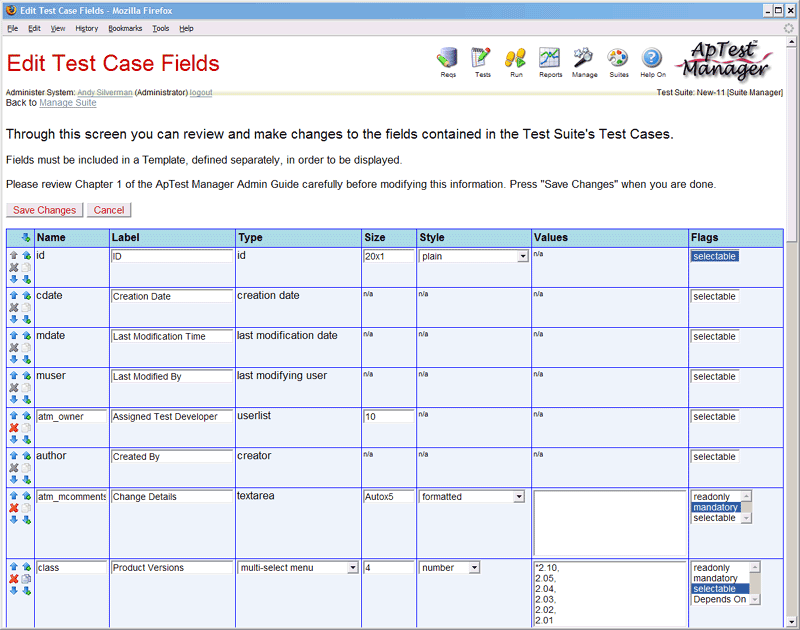Open the Reports chart icon

click(550, 58)
